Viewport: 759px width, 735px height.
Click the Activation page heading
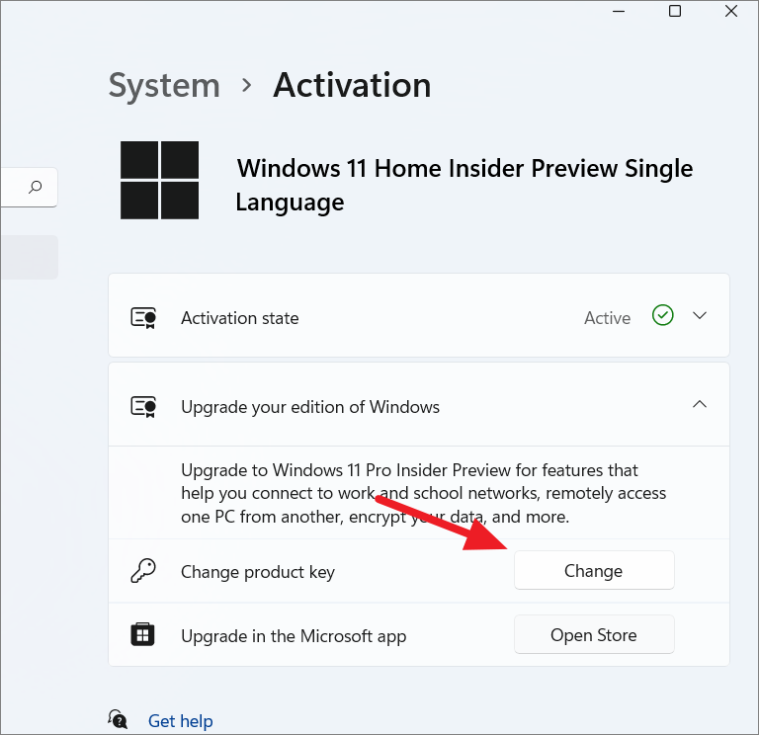(x=352, y=85)
